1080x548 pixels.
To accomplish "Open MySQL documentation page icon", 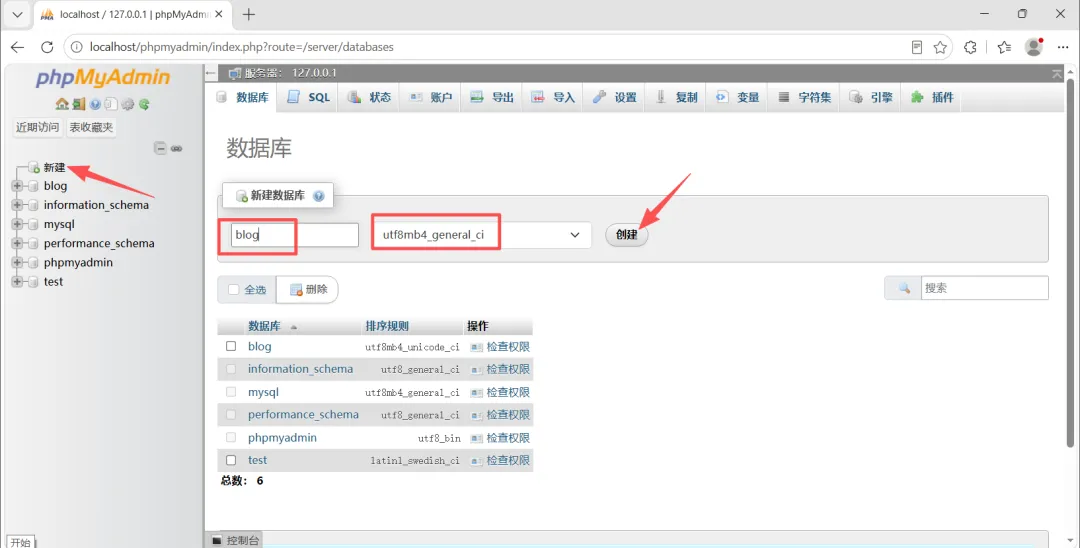I will pyautogui.click(x=111, y=105).
